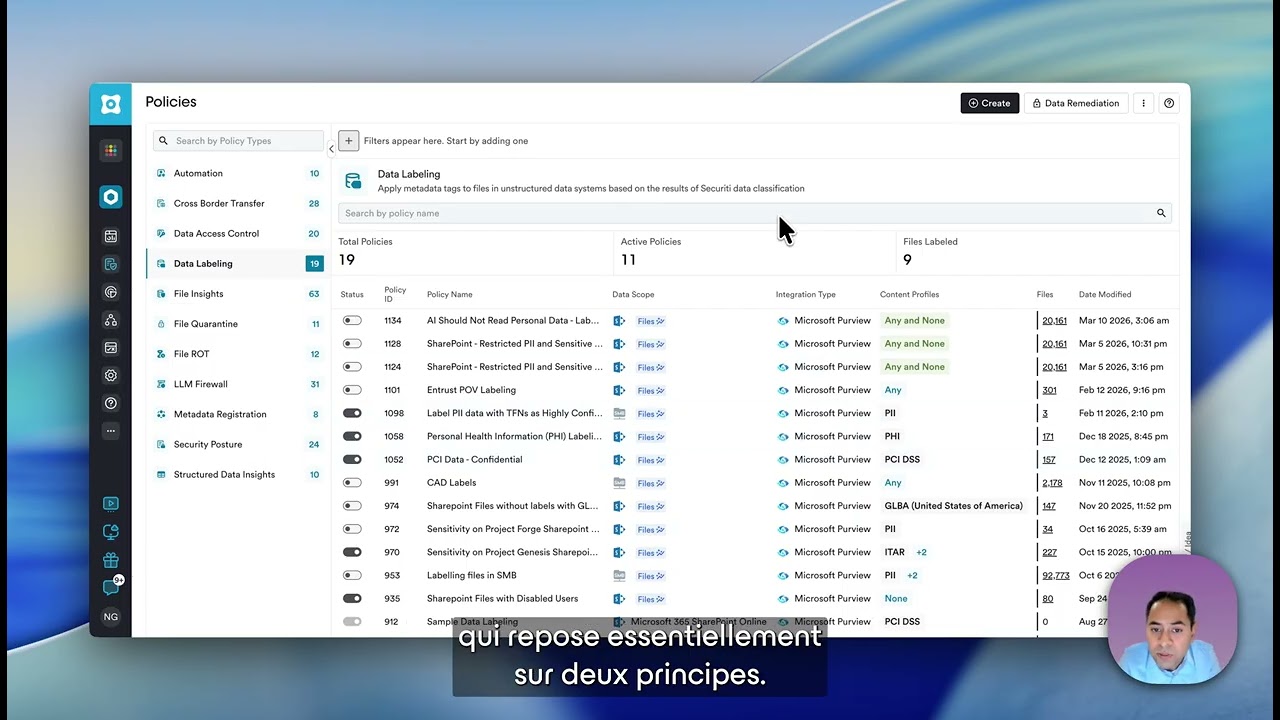Screen dimensions: 1280x720
Task: Click the Microsoft Purview icon in policy 1134 row
Action: pyautogui.click(x=783, y=321)
